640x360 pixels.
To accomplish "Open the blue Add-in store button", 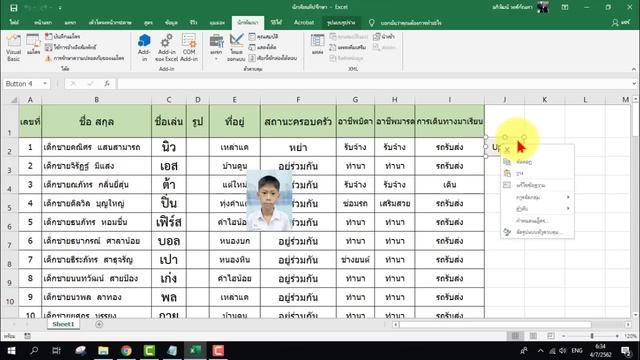I will click(144, 47).
